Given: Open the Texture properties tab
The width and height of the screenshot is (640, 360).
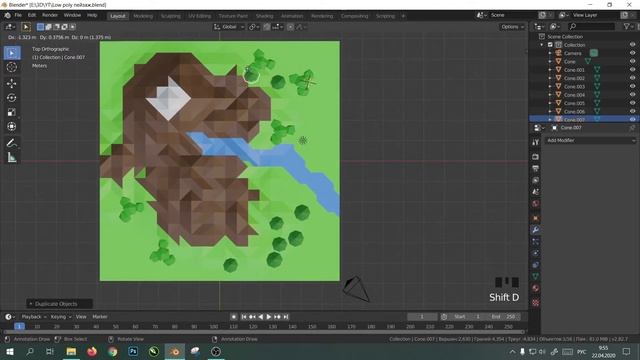Looking at the screenshot, I should click(536, 302).
